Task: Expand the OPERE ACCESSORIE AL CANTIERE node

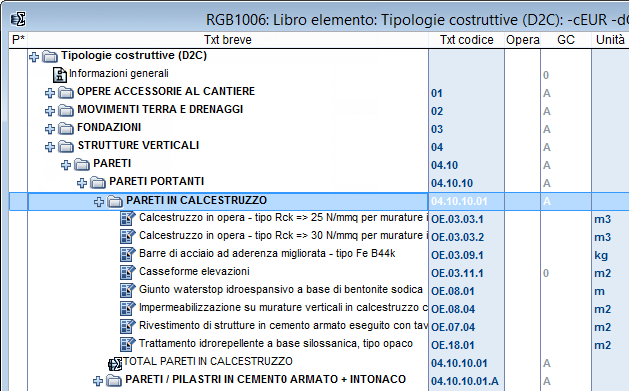Action: 50,93
